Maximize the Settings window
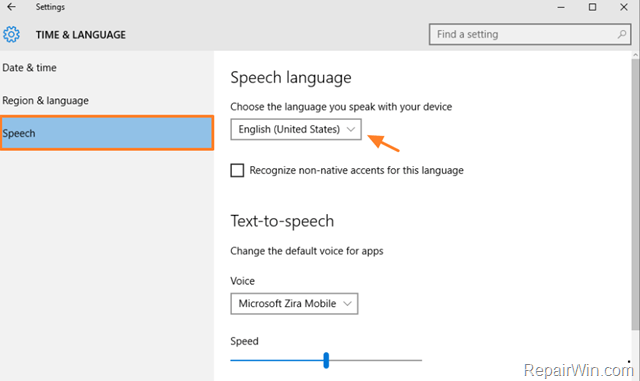Image resolution: width=640 pixels, height=381 pixels. tap(592, 7)
